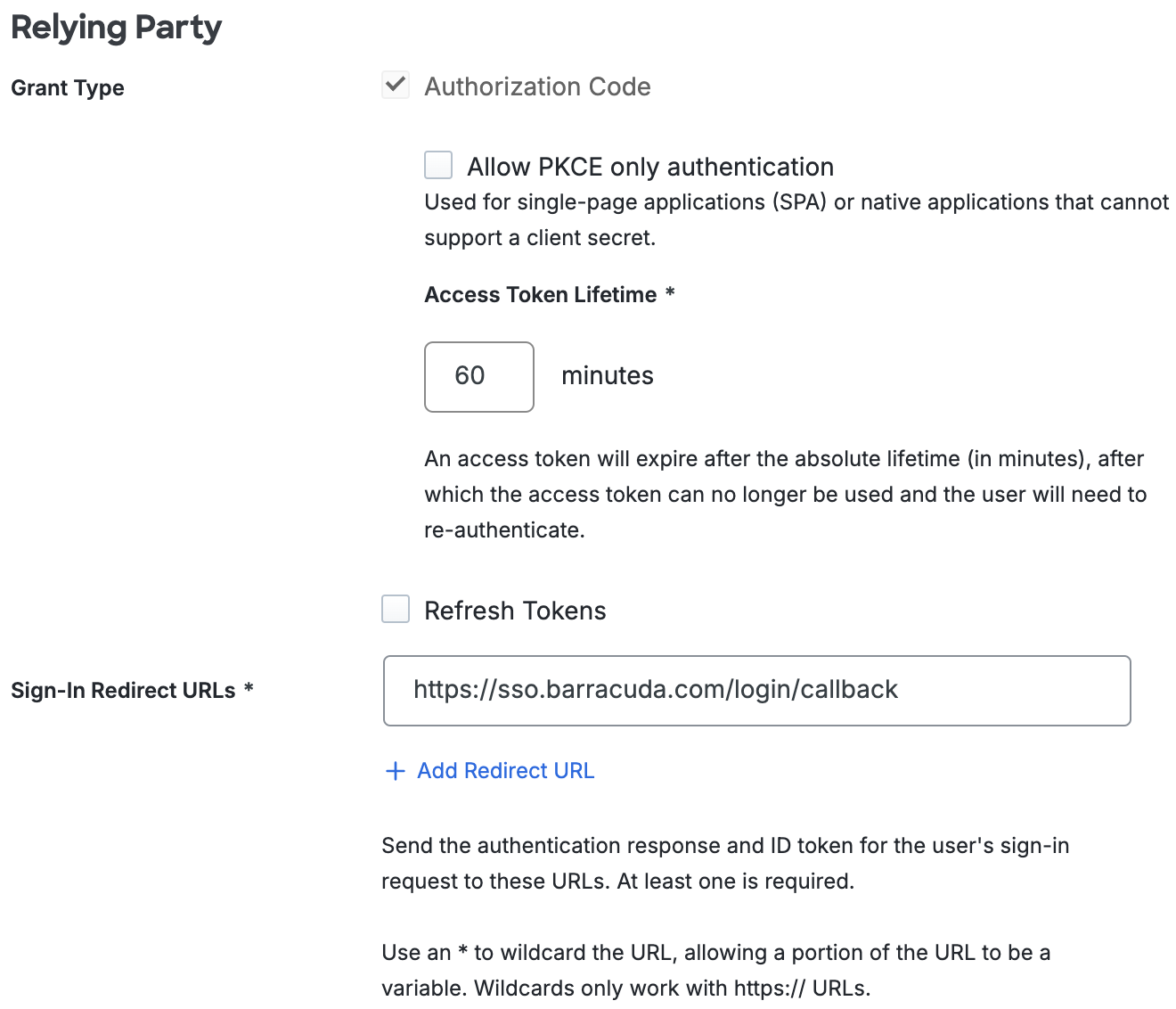Image resolution: width=1176 pixels, height=1009 pixels.
Task: Click the asterisk after Sign-In Redirect URLs
Action: pos(249,690)
